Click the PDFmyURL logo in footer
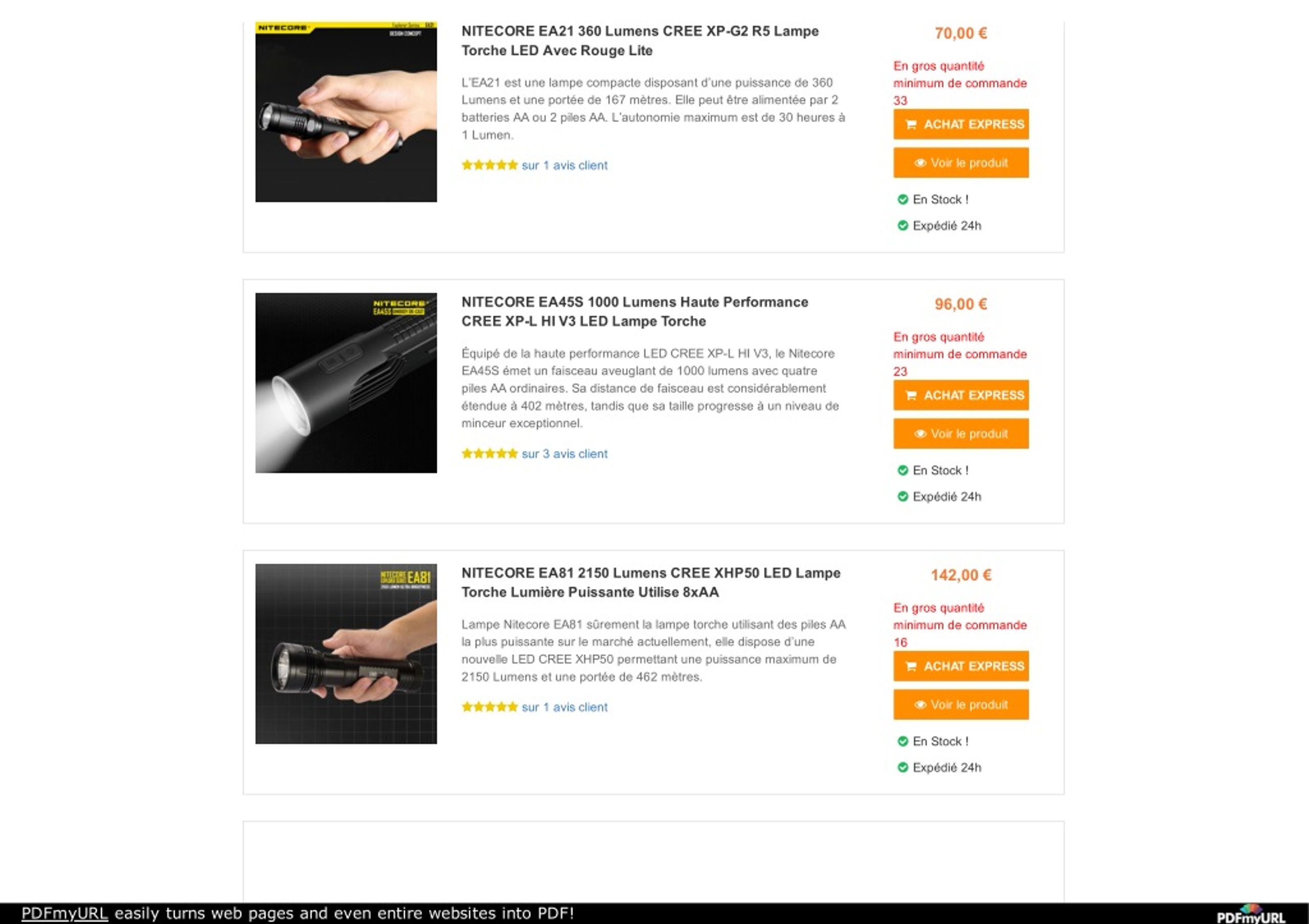 click(x=1251, y=914)
